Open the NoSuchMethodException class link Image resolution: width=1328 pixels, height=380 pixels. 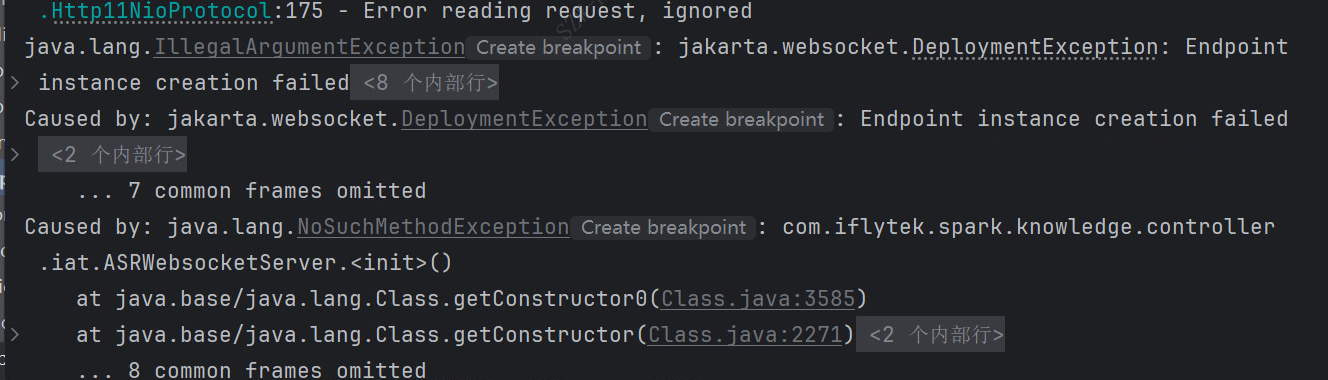[433, 227]
